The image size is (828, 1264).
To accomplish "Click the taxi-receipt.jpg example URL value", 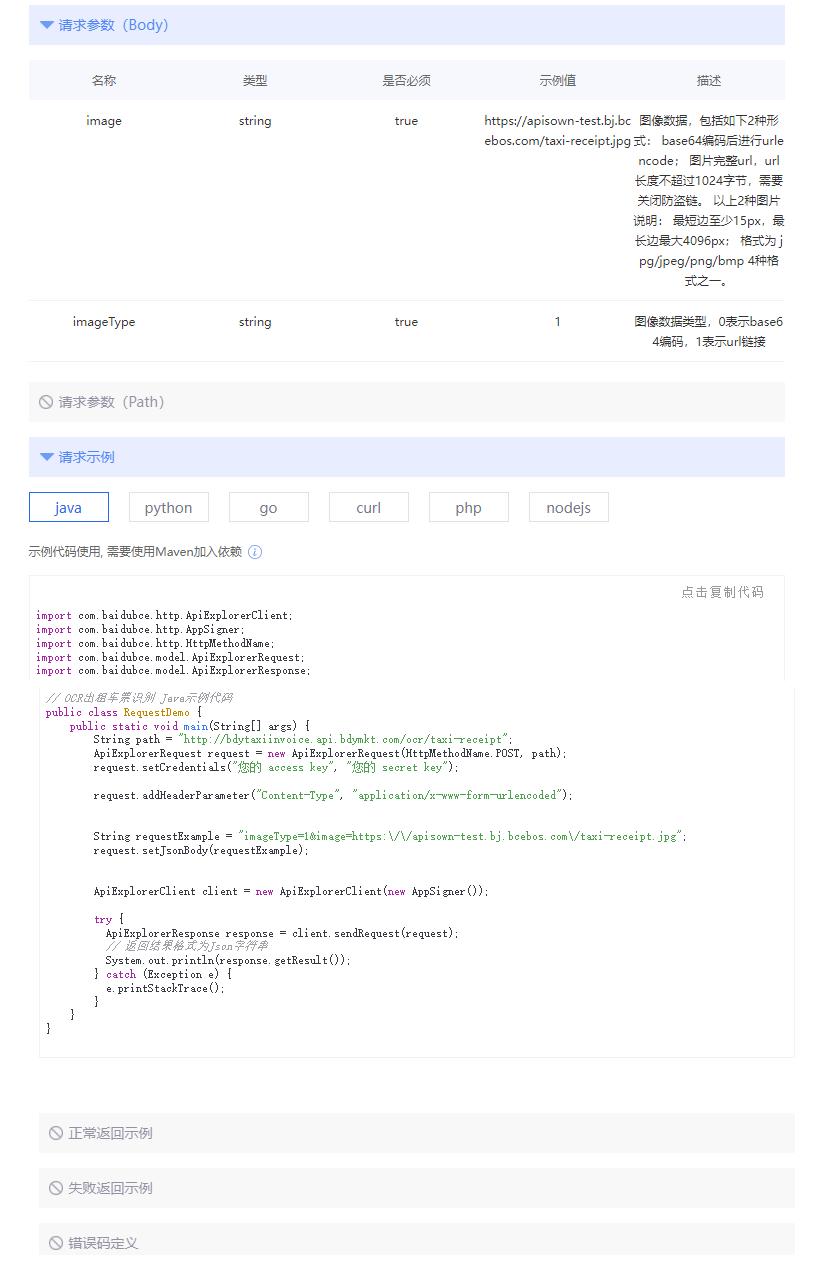I will (557, 131).
